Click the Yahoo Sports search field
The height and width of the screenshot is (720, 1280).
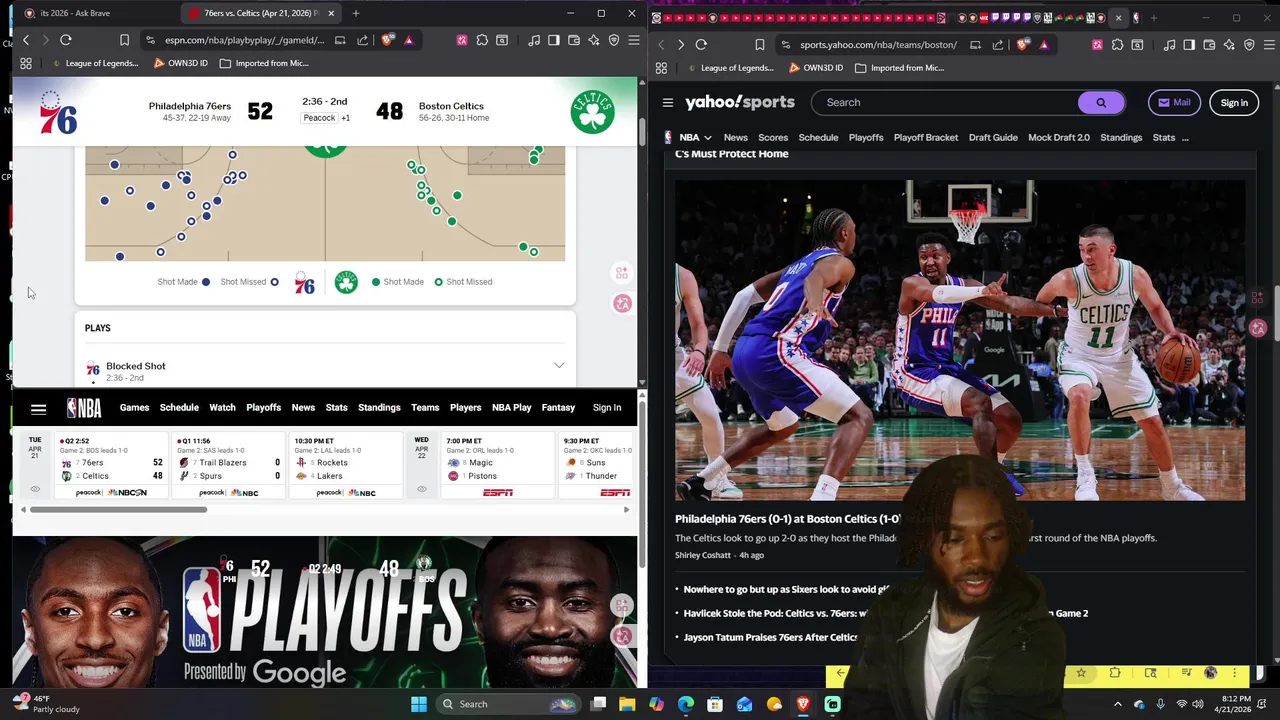coord(943,102)
